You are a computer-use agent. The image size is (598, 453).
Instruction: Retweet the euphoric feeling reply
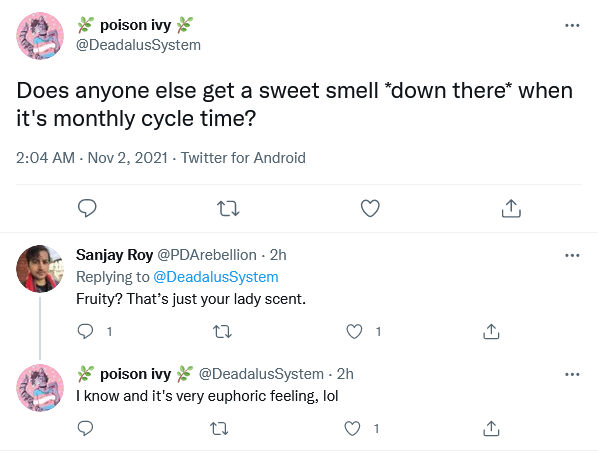[220, 429]
